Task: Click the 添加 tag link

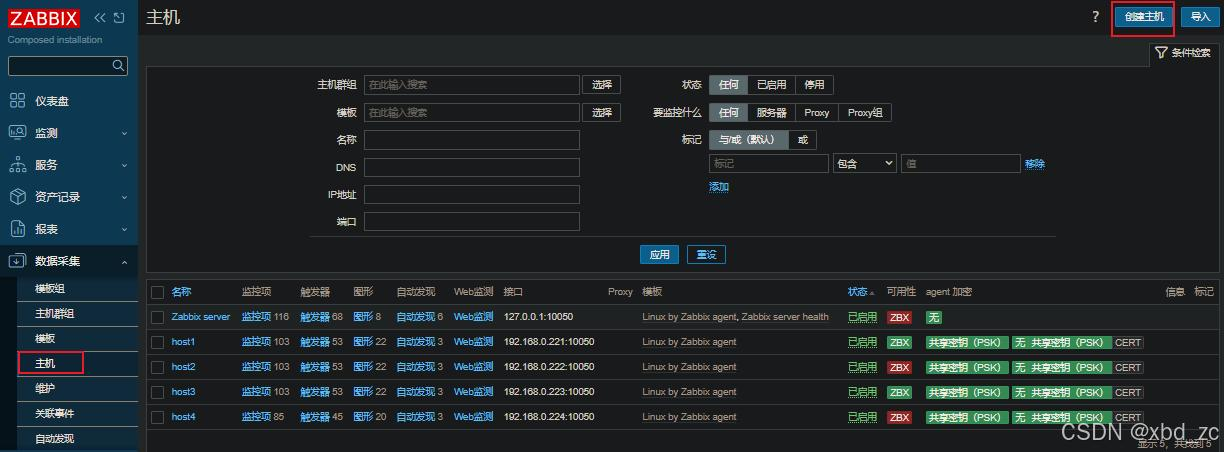Action: (x=719, y=187)
